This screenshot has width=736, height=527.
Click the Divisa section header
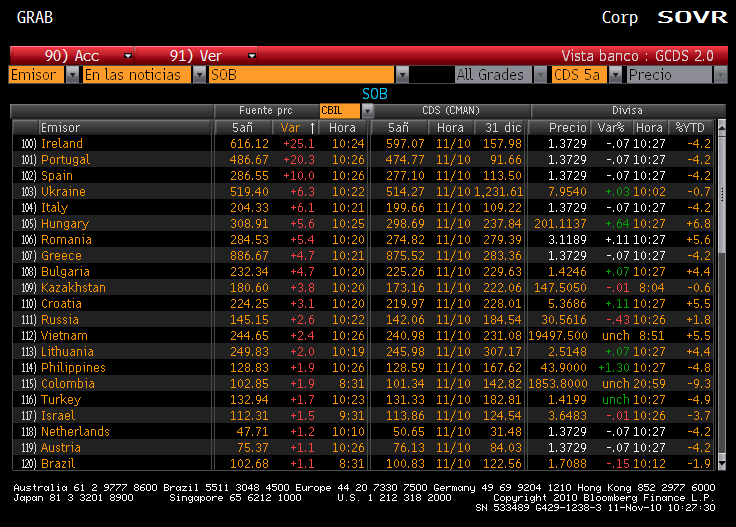coord(627,111)
